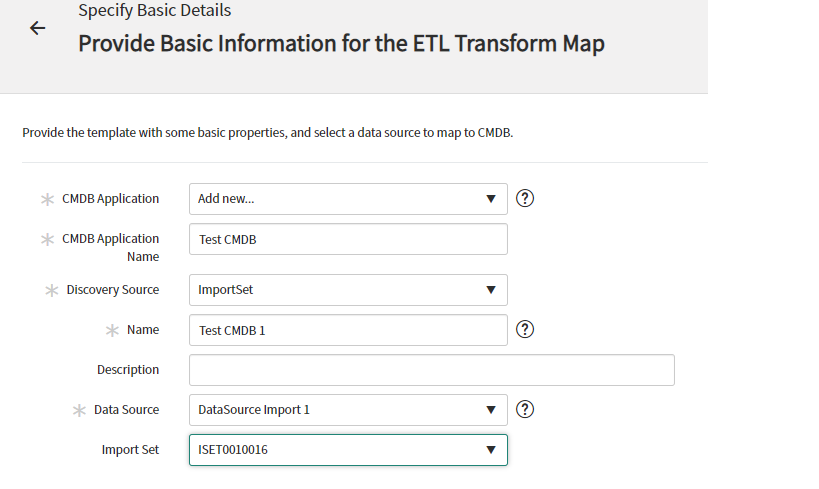Open the CMDB Application 'Add new...' dropdown
The height and width of the screenshot is (489, 819).
[x=348, y=199]
